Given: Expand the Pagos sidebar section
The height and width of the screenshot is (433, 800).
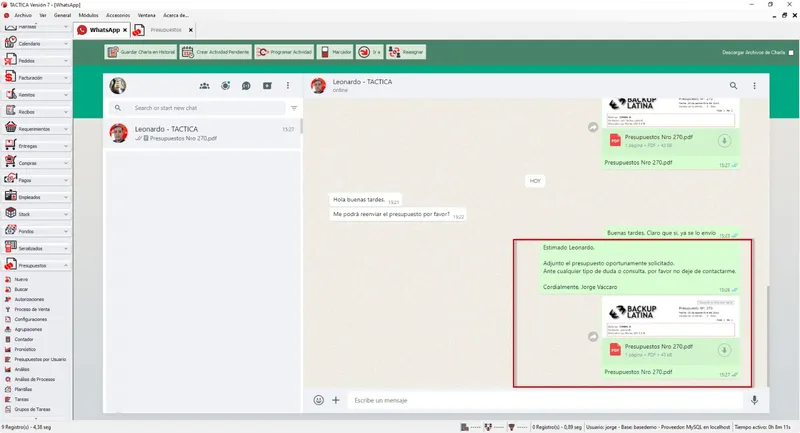Looking at the screenshot, I should [x=36, y=180].
